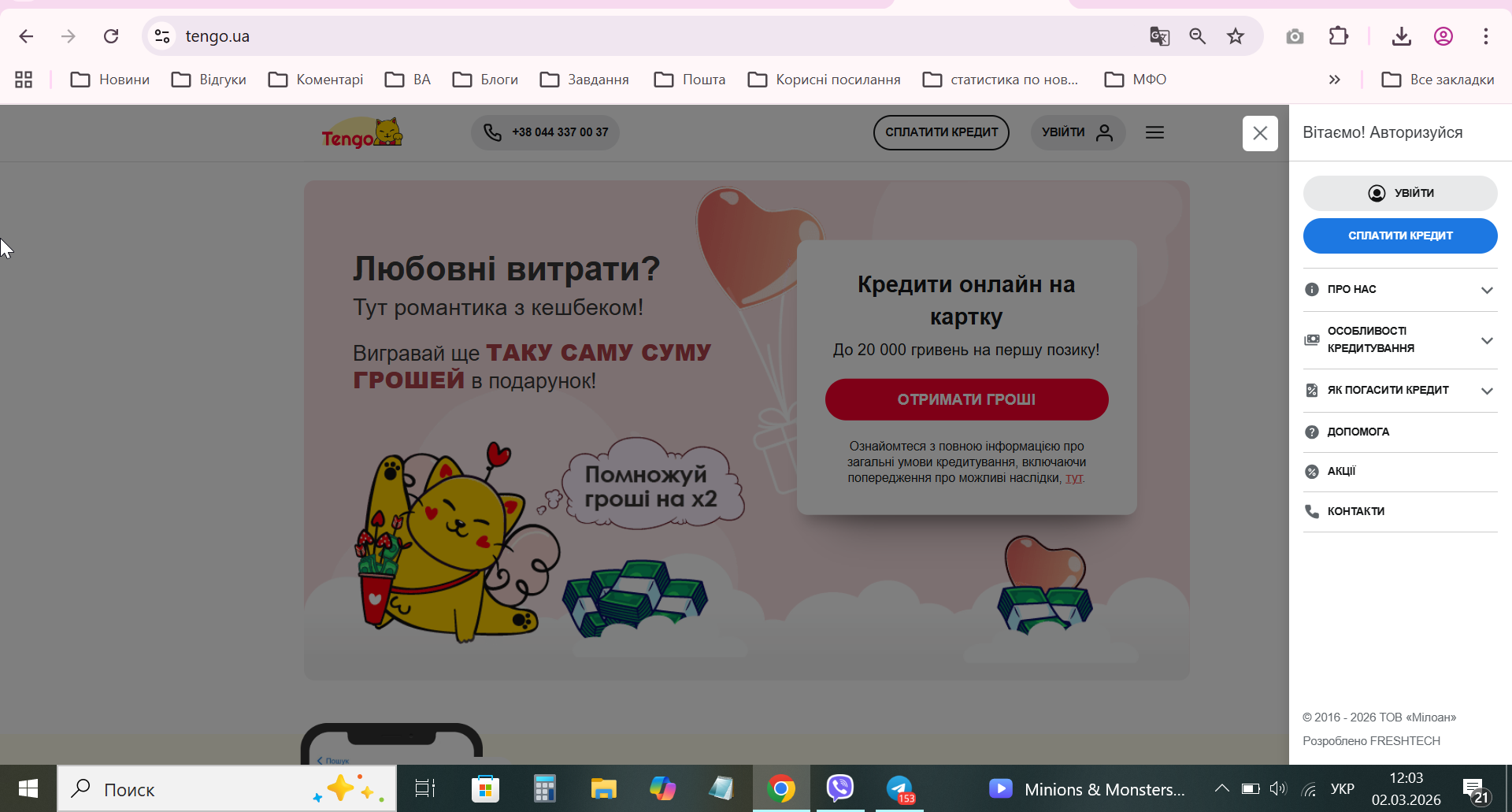The height and width of the screenshot is (812, 1512).
Task: Open Copilot app from taskbar
Action: coord(662,788)
